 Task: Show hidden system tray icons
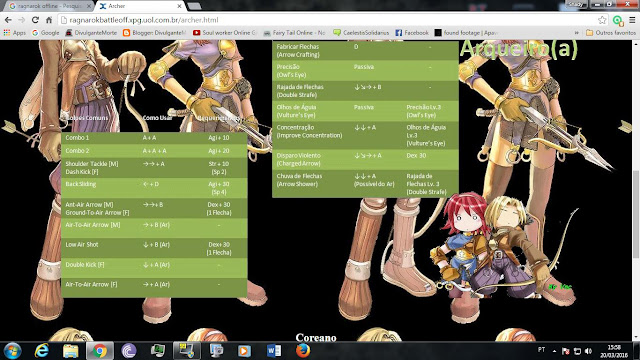(554, 351)
